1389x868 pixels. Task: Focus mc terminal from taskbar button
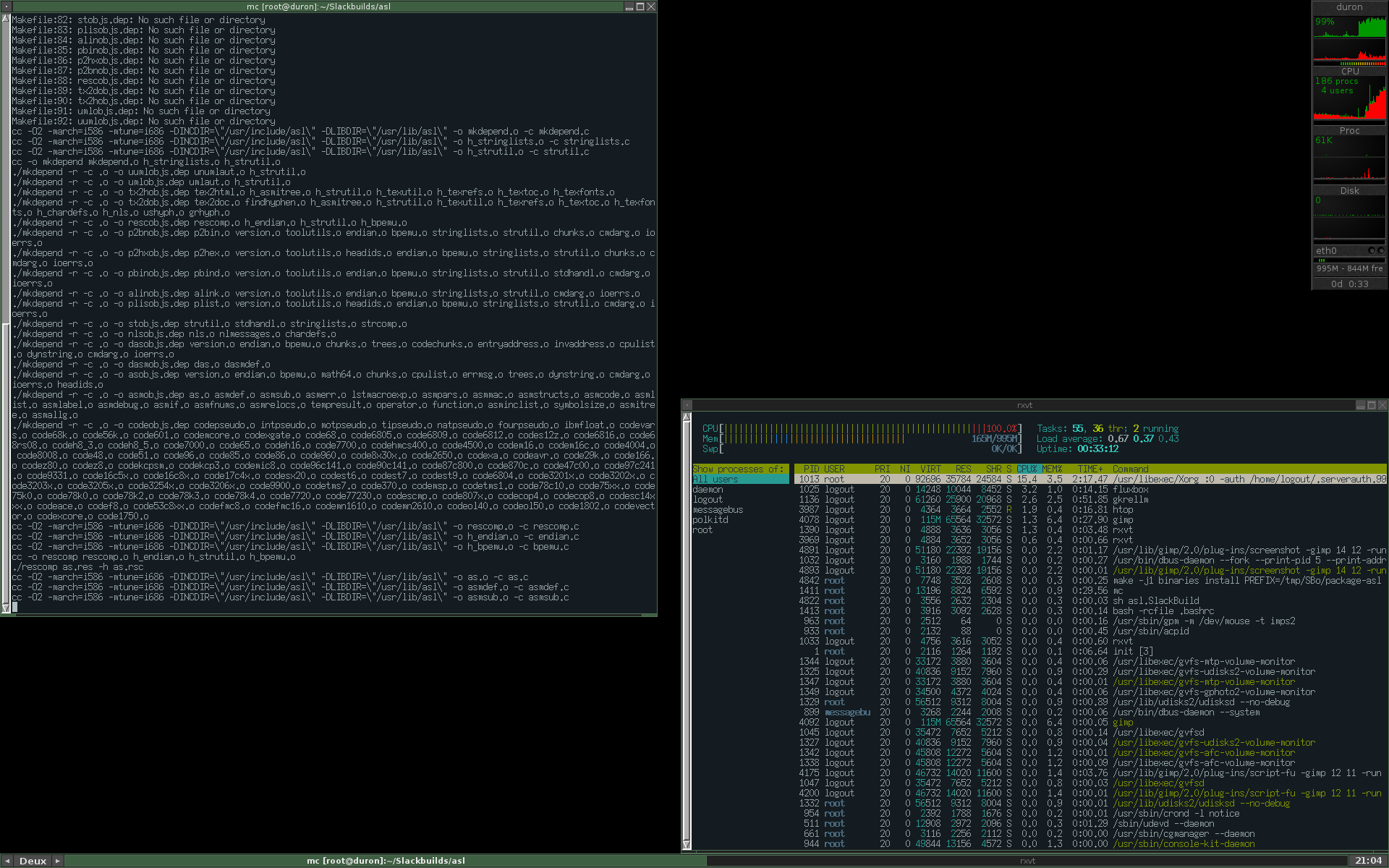point(386,861)
